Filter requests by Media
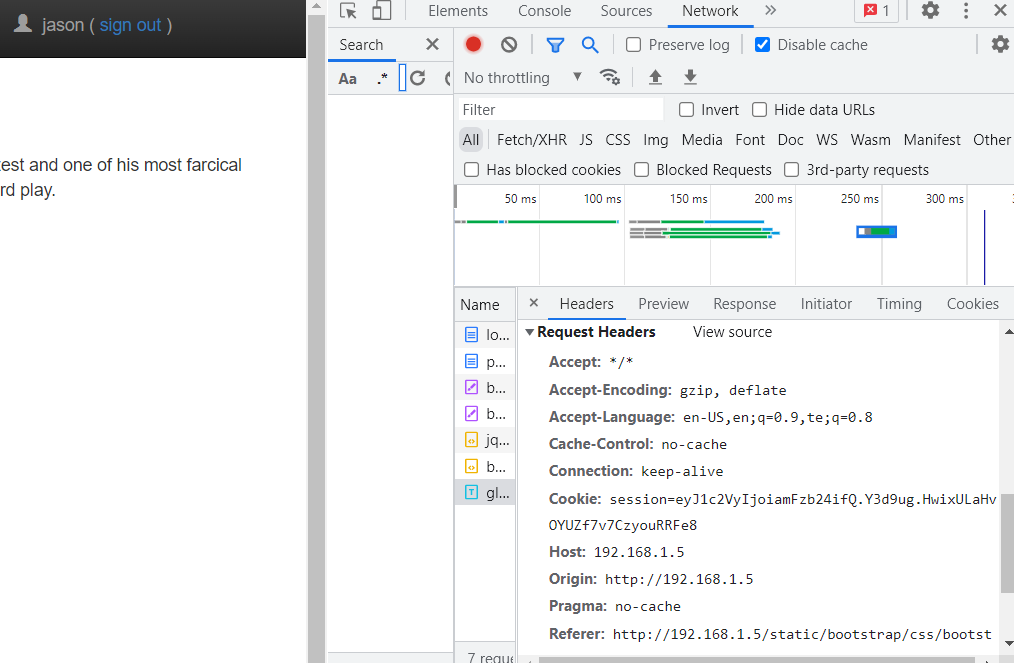The height and width of the screenshot is (663, 1014). 702,140
